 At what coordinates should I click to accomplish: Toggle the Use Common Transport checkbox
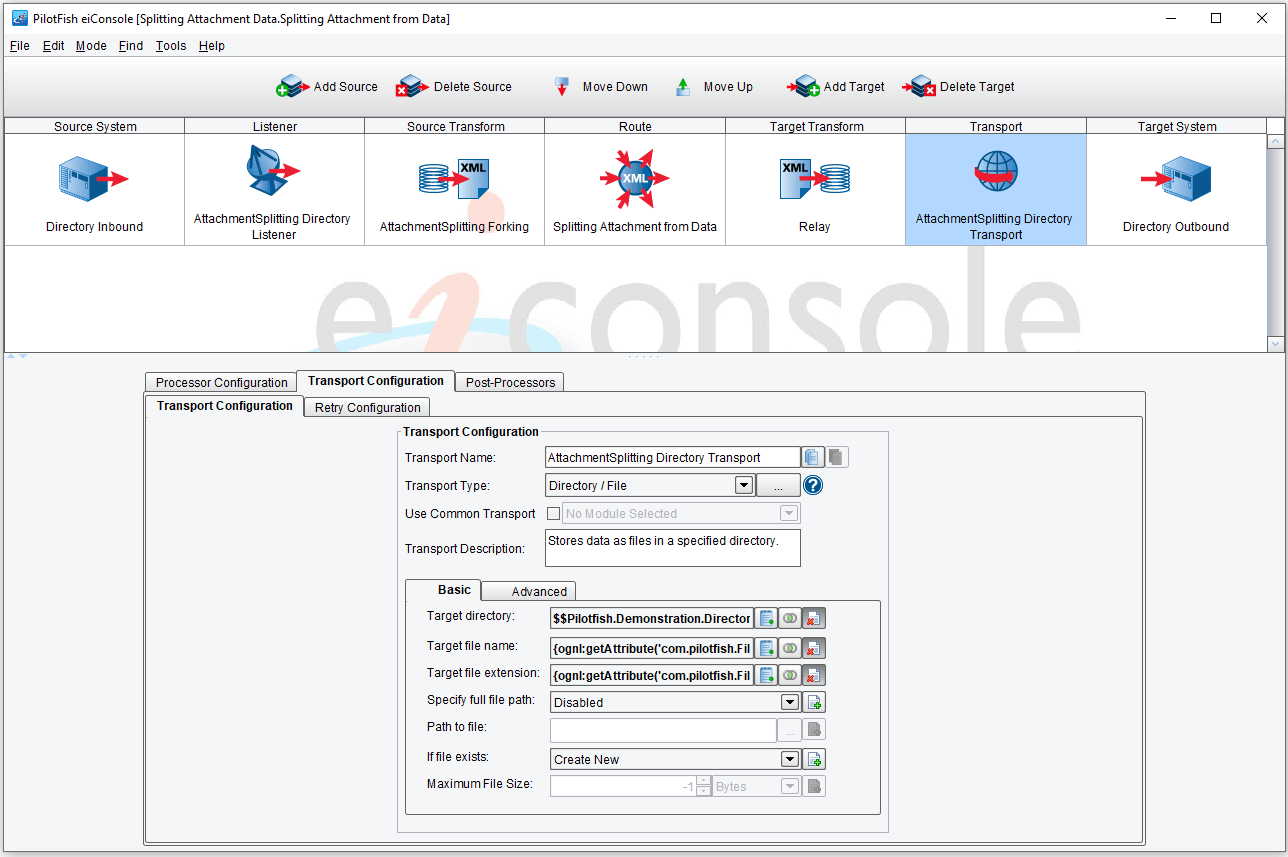(553, 513)
